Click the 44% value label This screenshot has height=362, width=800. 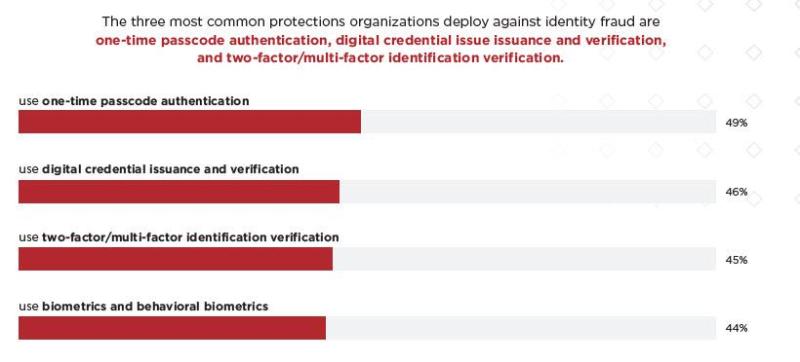tap(736, 328)
